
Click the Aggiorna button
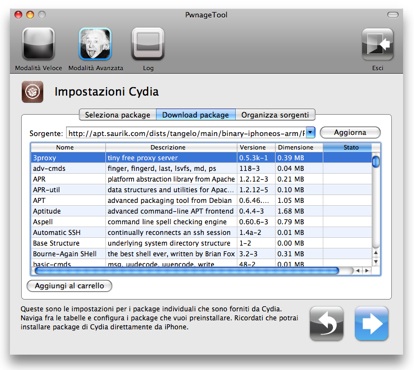pos(350,132)
